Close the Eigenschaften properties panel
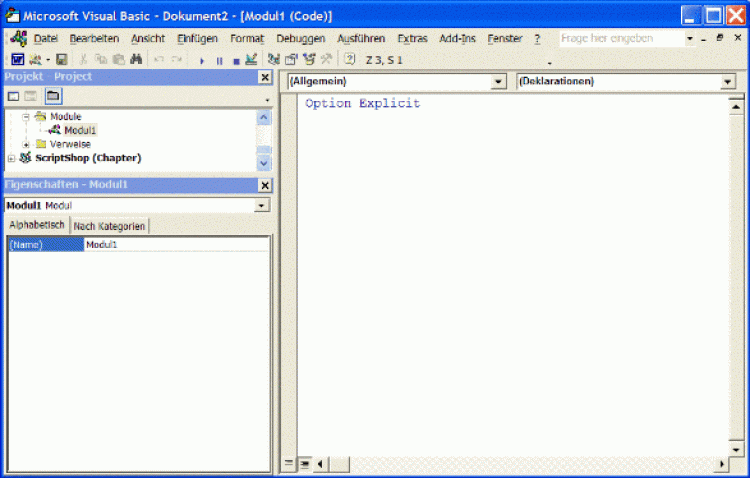The image size is (750, 478). tap(265, 185)
